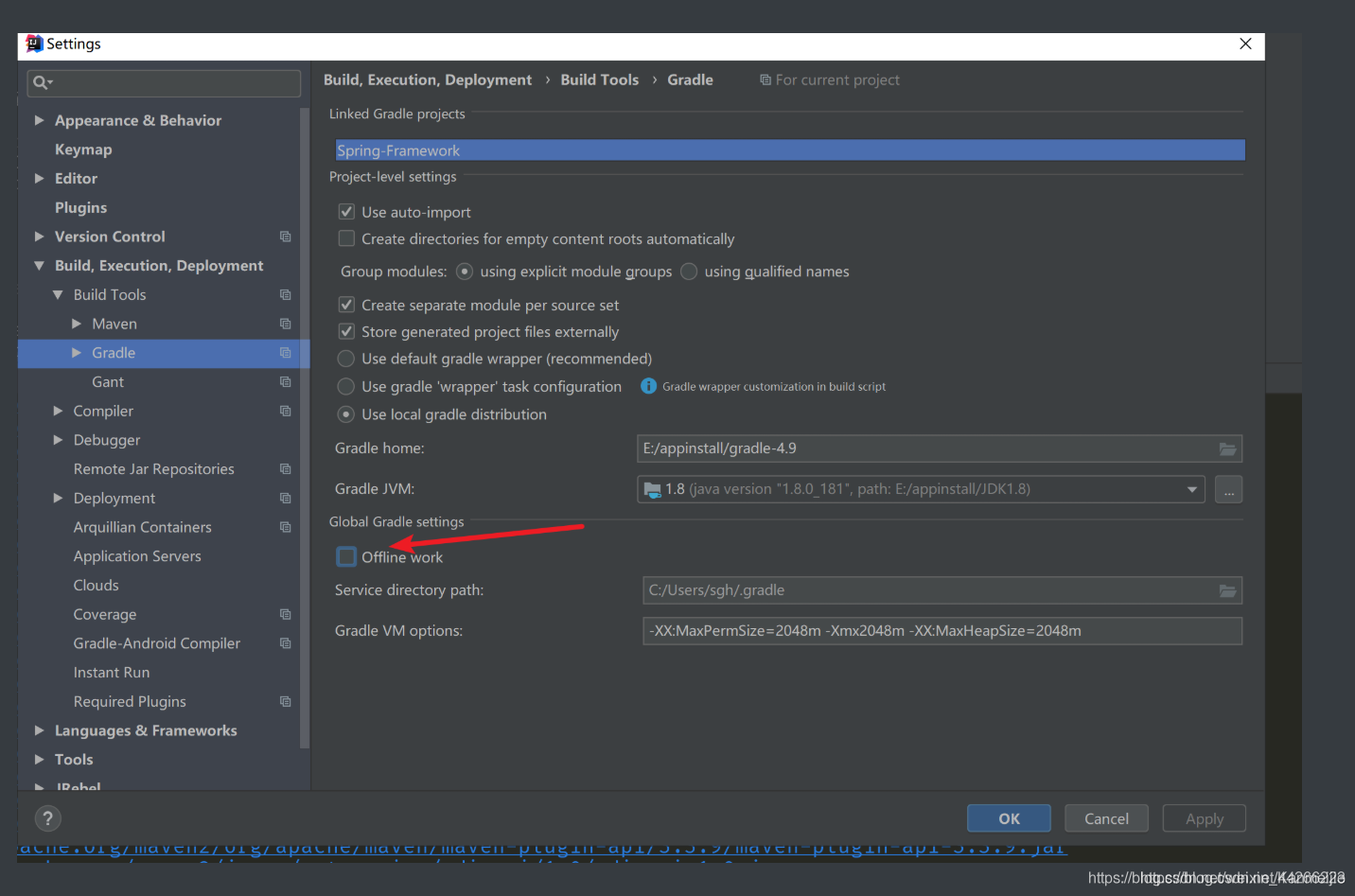Browse for Gradle home folder

1227,448
